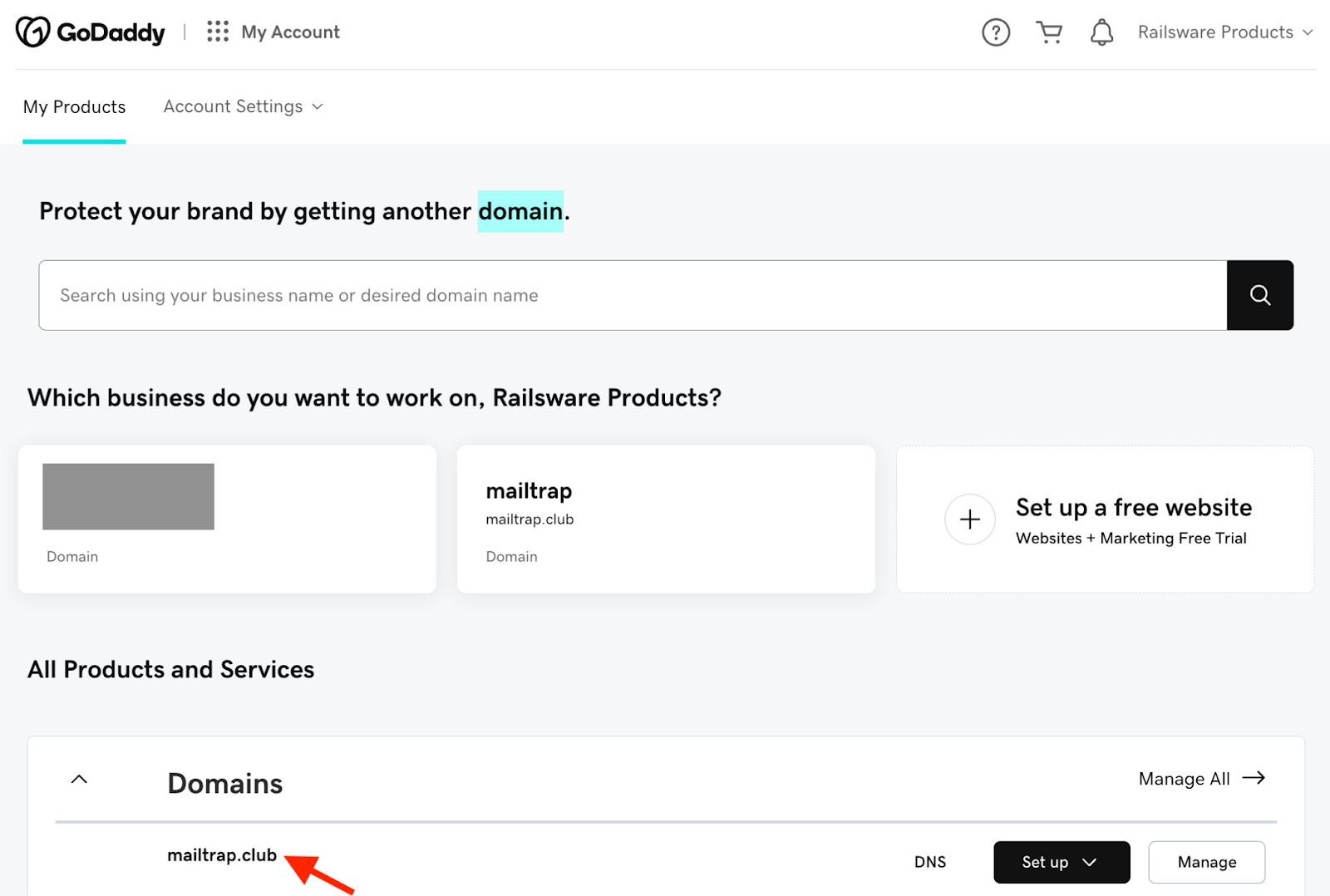Click the Manage button for mailtrap.club
This screenshot has height=896, width=1330.
click(x=1206, y=862)
